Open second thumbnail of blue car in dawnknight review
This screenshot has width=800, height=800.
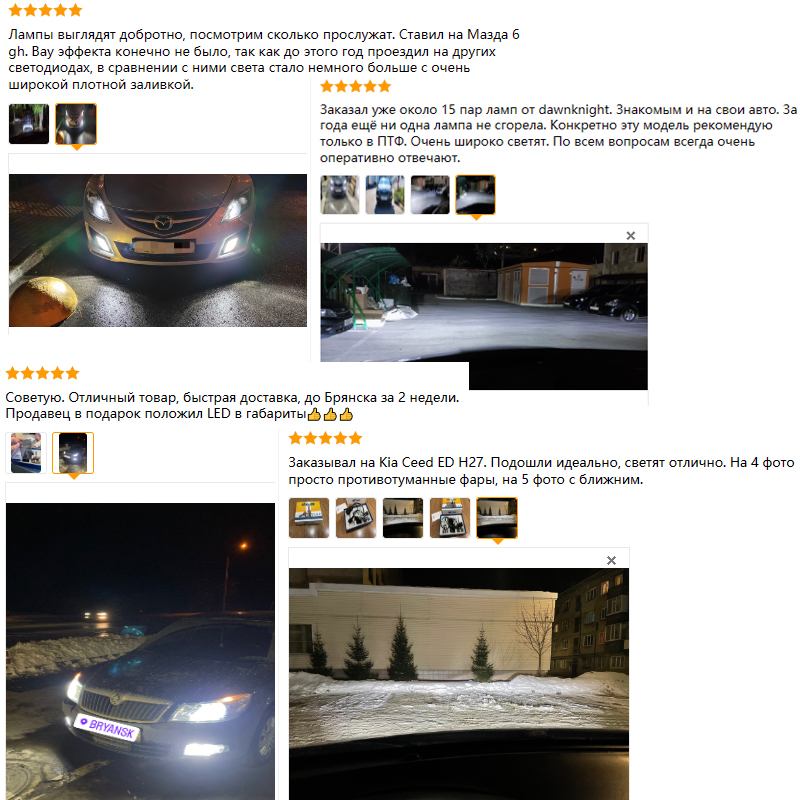click(385, 194)
